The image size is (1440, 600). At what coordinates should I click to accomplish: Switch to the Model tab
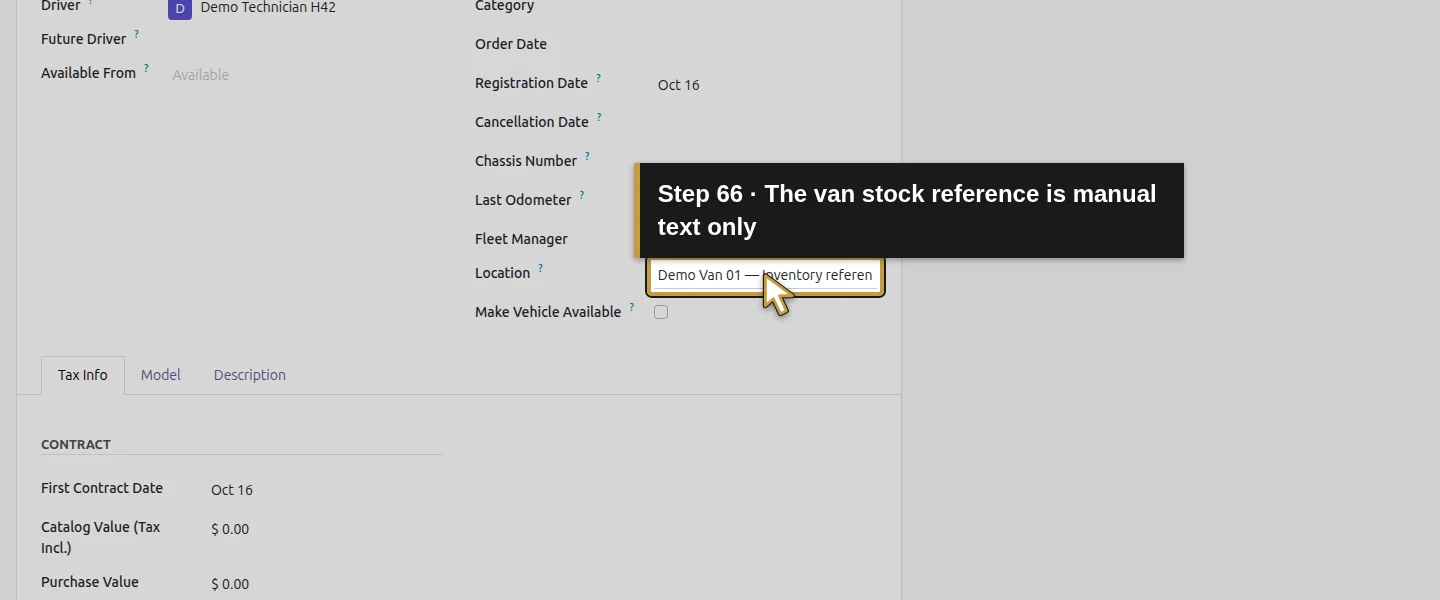(161, 375)
